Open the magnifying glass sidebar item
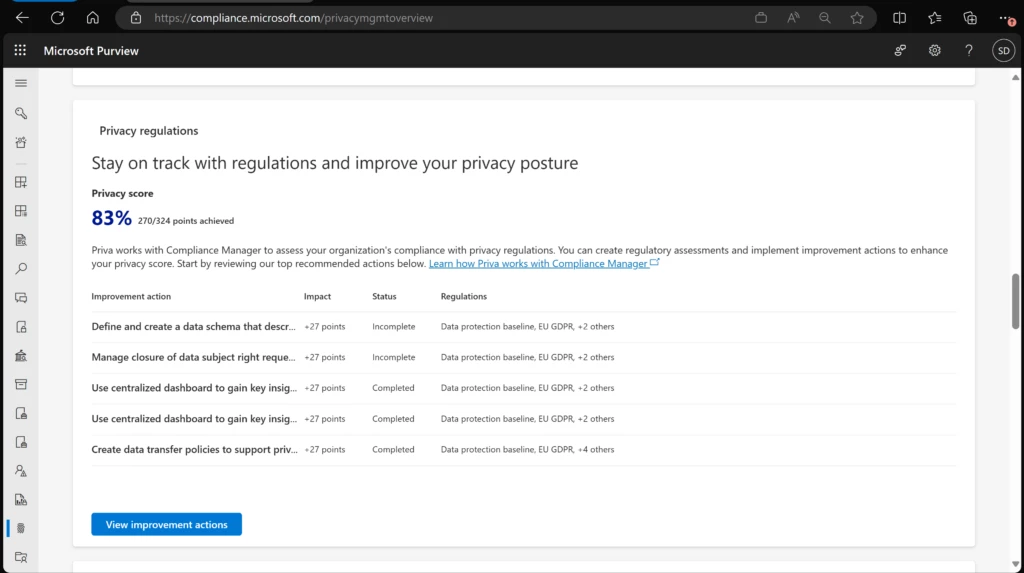Screen dimensions: 1024x573 21,268
